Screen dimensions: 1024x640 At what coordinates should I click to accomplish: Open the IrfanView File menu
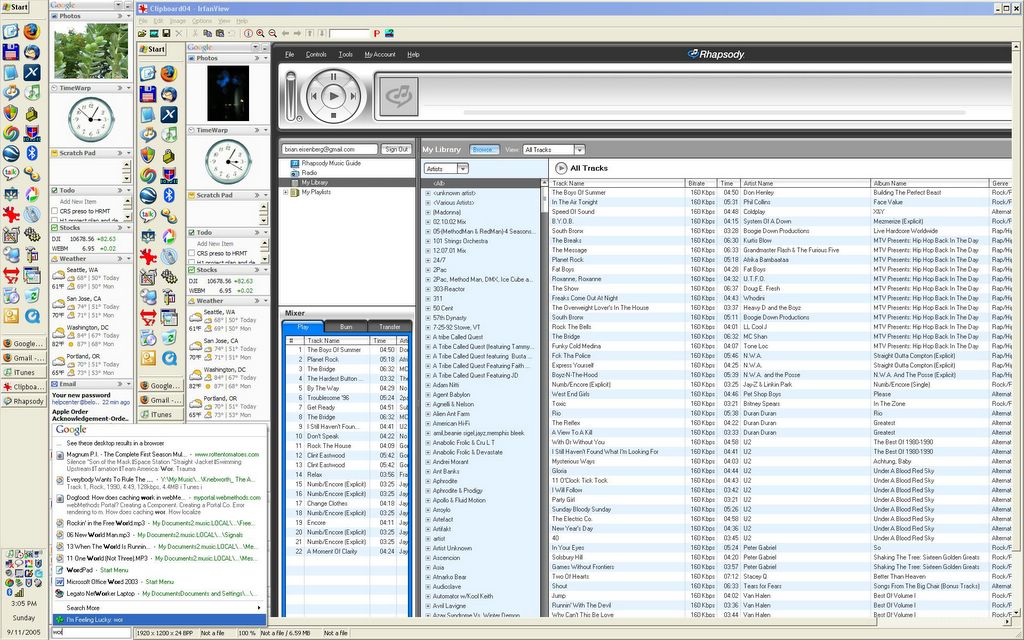143,21
